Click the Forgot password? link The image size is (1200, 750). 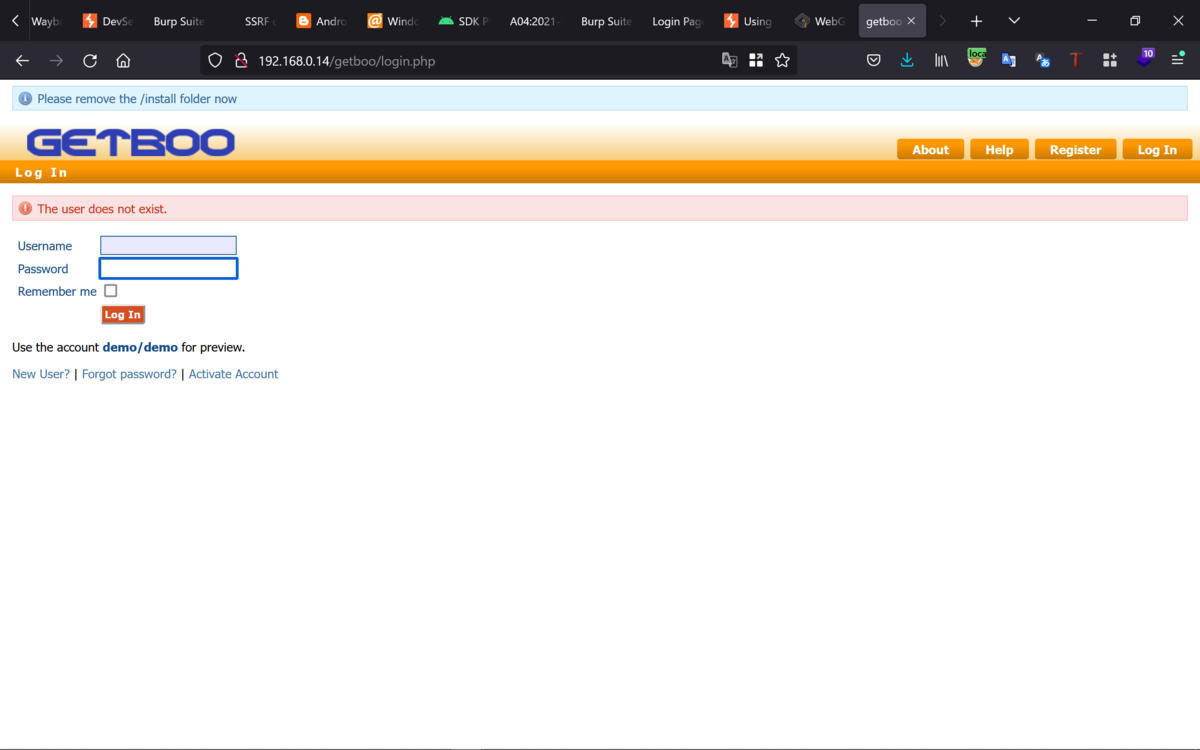click(129, 374)
